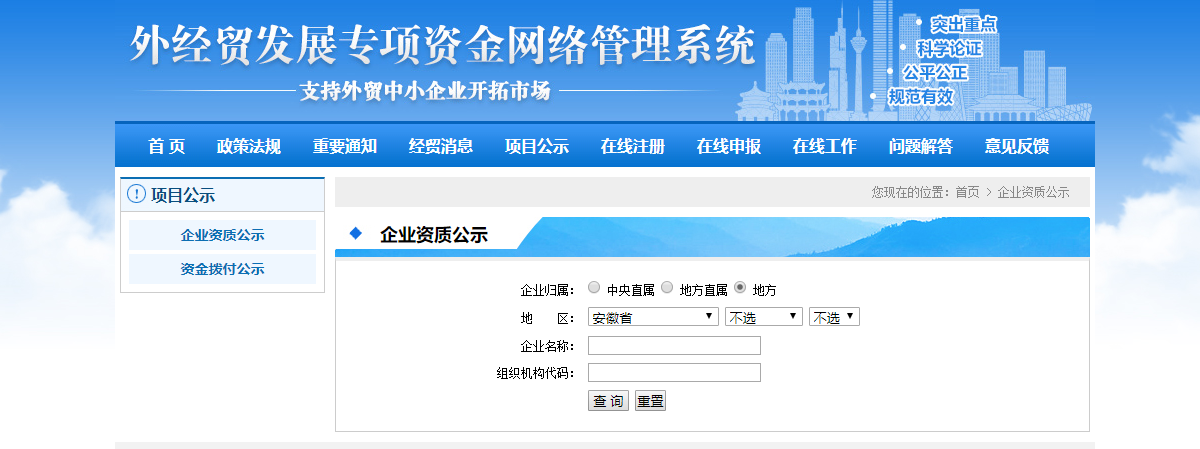Viewport: 1200px width, 449px height.
Task: Click the 查询 search button
Action: coord(608,401)
